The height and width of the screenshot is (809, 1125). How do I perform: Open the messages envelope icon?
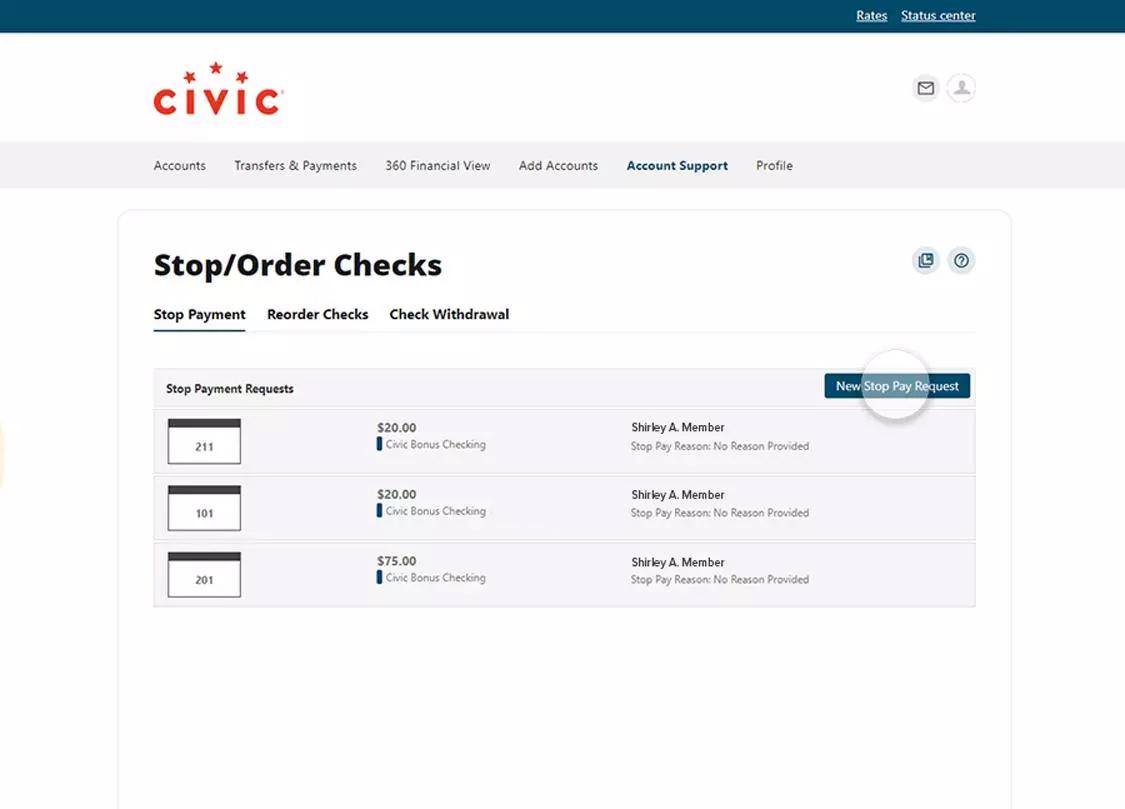pyautogui.click(x=925, y=88)
